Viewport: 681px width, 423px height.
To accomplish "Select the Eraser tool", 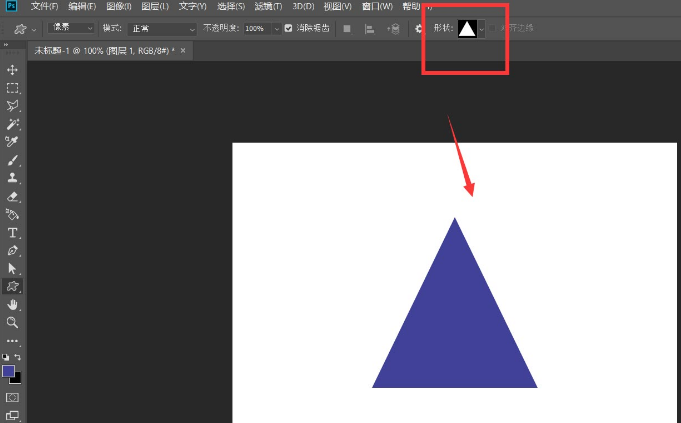I will click(x=12, y=196).
